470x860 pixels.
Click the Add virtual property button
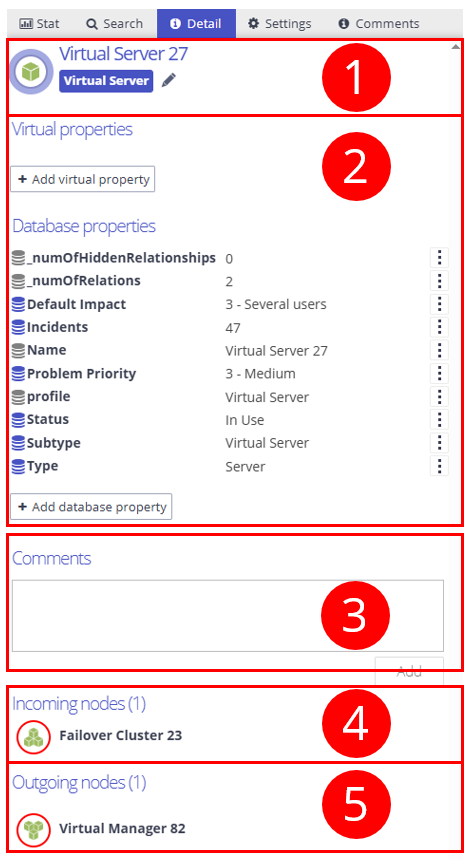(83, 179)
